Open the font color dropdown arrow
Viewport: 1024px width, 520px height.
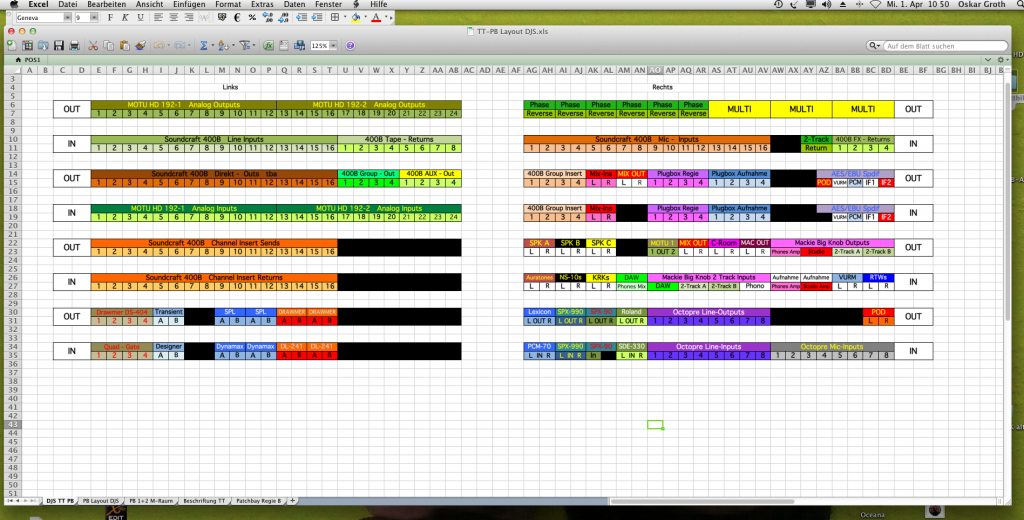point(387,18)
